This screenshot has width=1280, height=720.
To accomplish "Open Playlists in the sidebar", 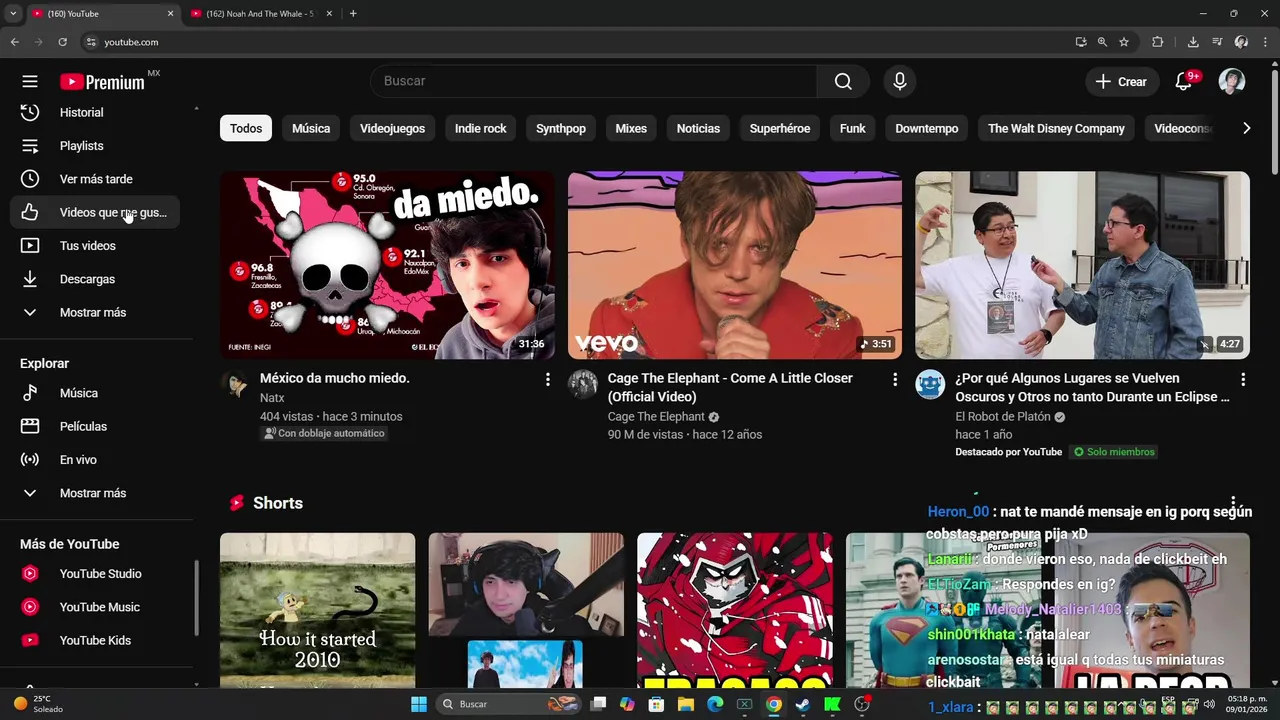I will click(x=96, y=146).
